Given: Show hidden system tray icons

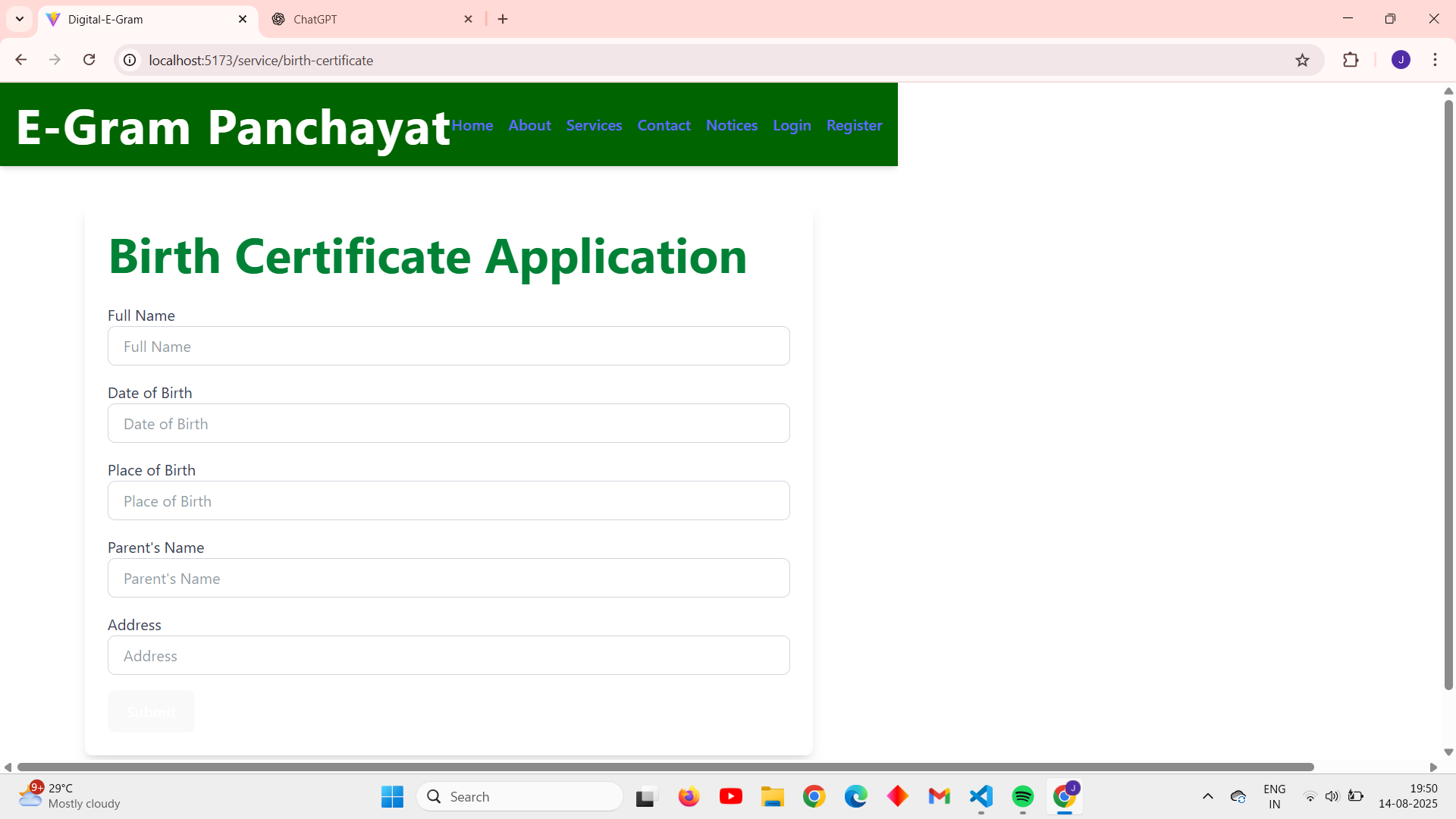Looking at the screenshot, I should point(1207,796).
